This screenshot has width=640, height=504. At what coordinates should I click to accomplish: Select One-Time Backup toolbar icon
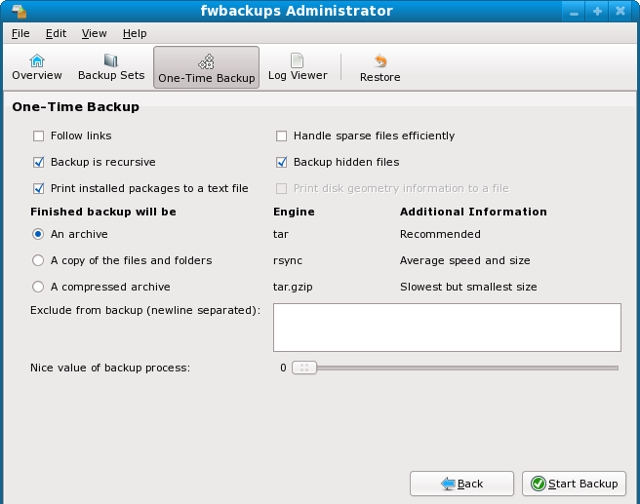(206, 62)
